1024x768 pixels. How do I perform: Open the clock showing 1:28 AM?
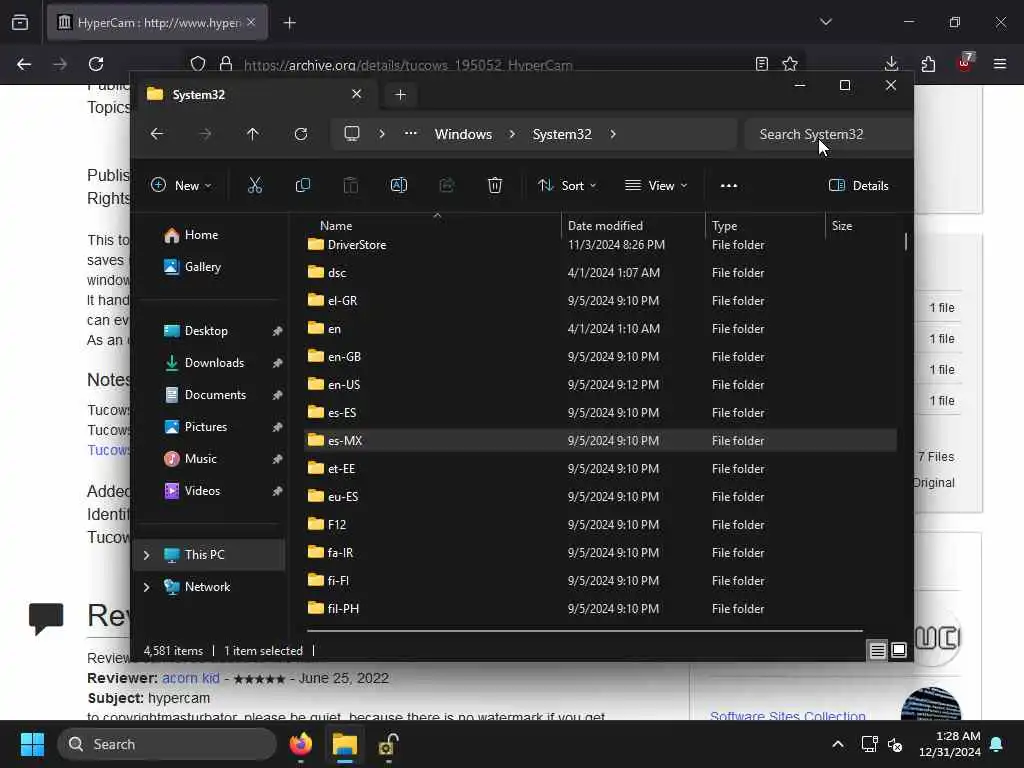tap(950, 744)
